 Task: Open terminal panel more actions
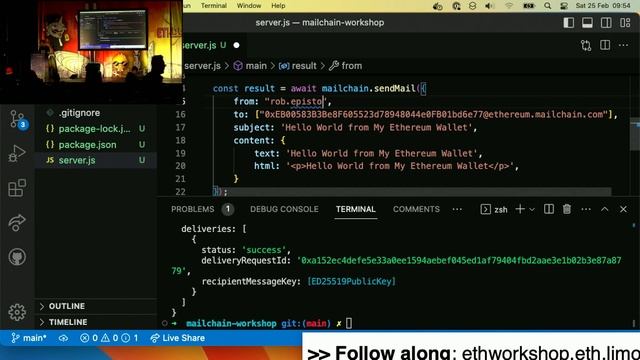pos(586,209)
